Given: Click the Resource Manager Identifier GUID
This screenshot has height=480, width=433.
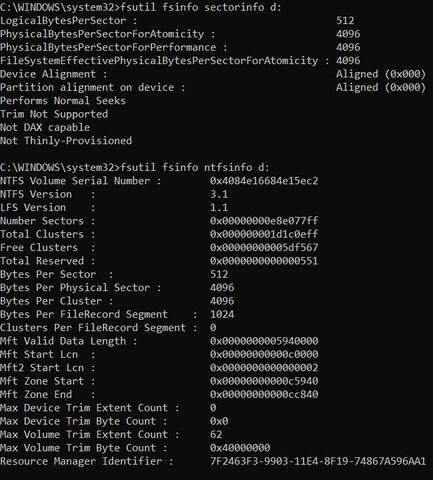Looking at the screenshot, I should [318, 461].
